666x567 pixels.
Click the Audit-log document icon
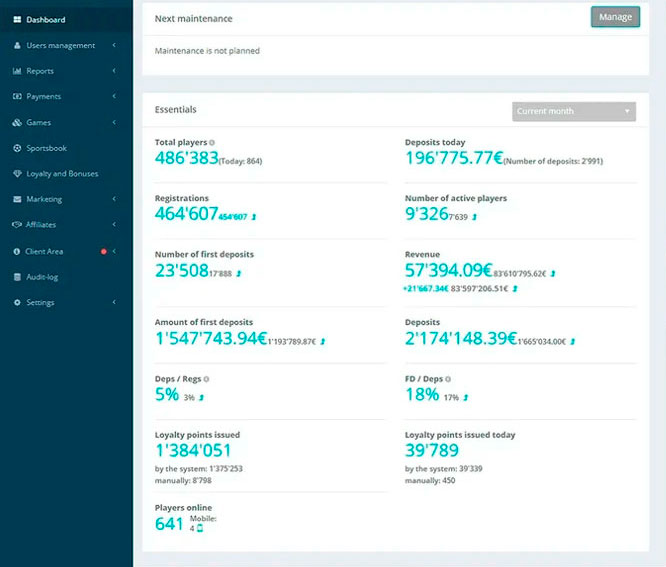click(x=17, y=277)
